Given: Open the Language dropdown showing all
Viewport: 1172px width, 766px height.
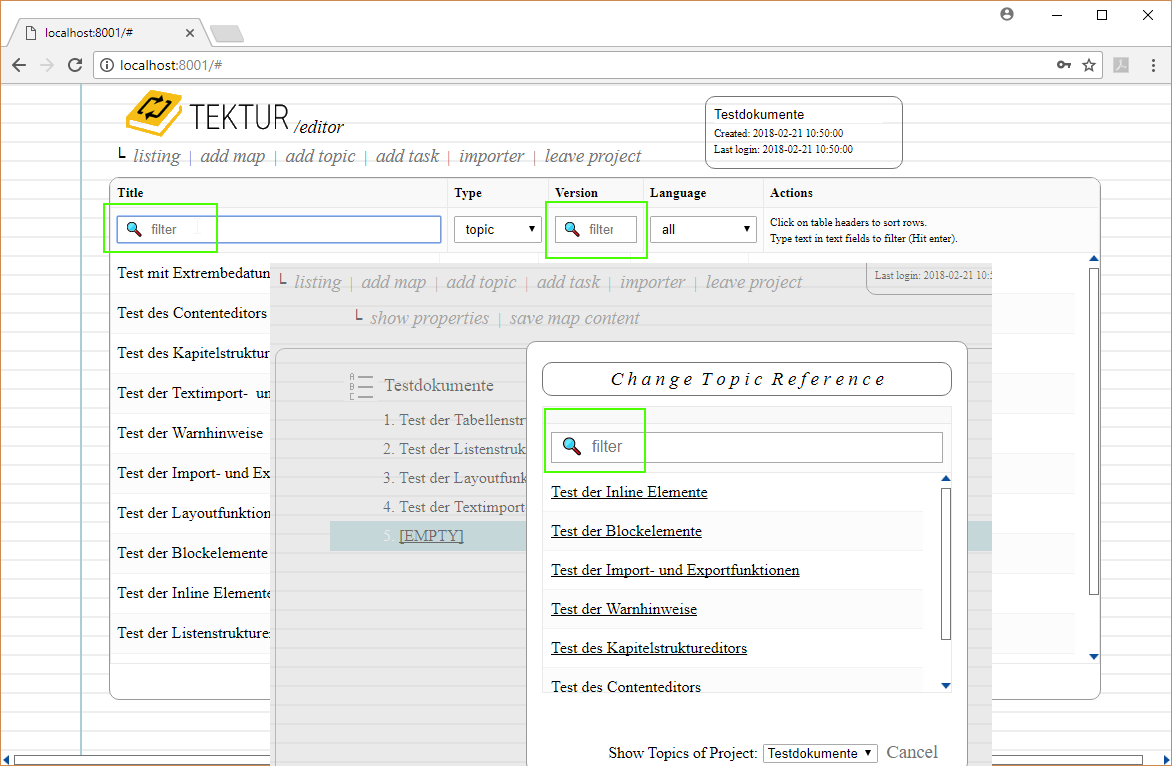Looking at the screenshot, I should 703,229.
